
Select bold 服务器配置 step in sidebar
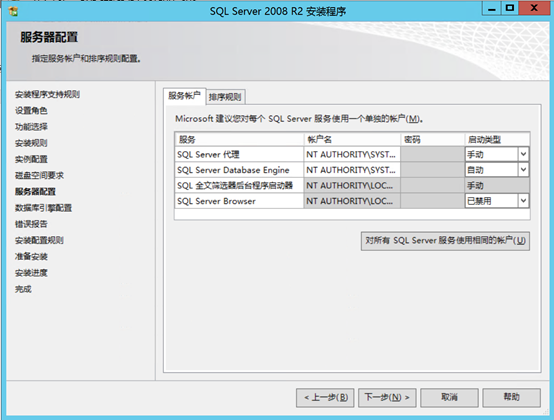pyautogui.click(x=35, y=191)
